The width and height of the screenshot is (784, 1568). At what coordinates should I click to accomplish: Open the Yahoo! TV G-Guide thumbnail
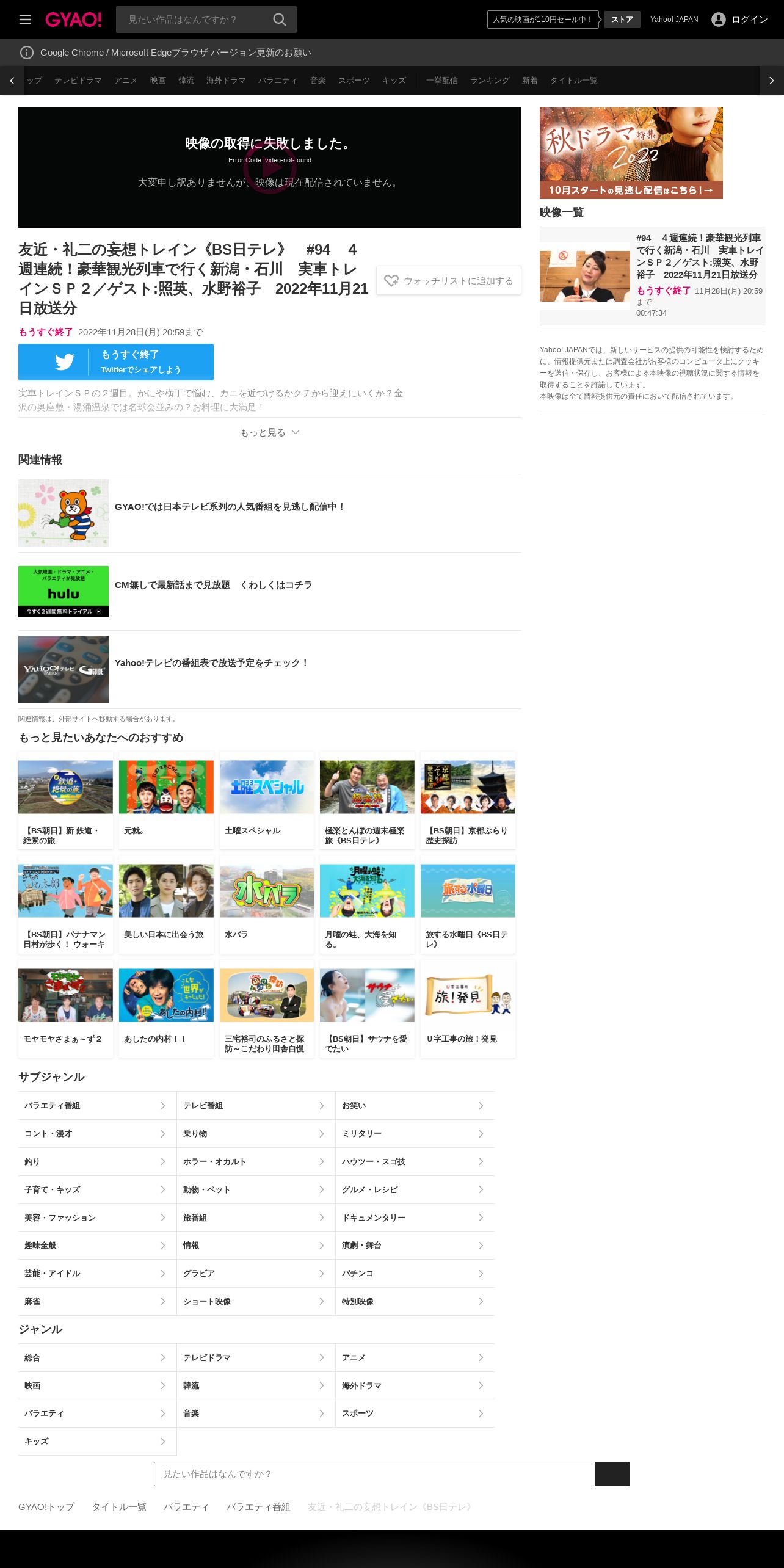click(64, 669)
